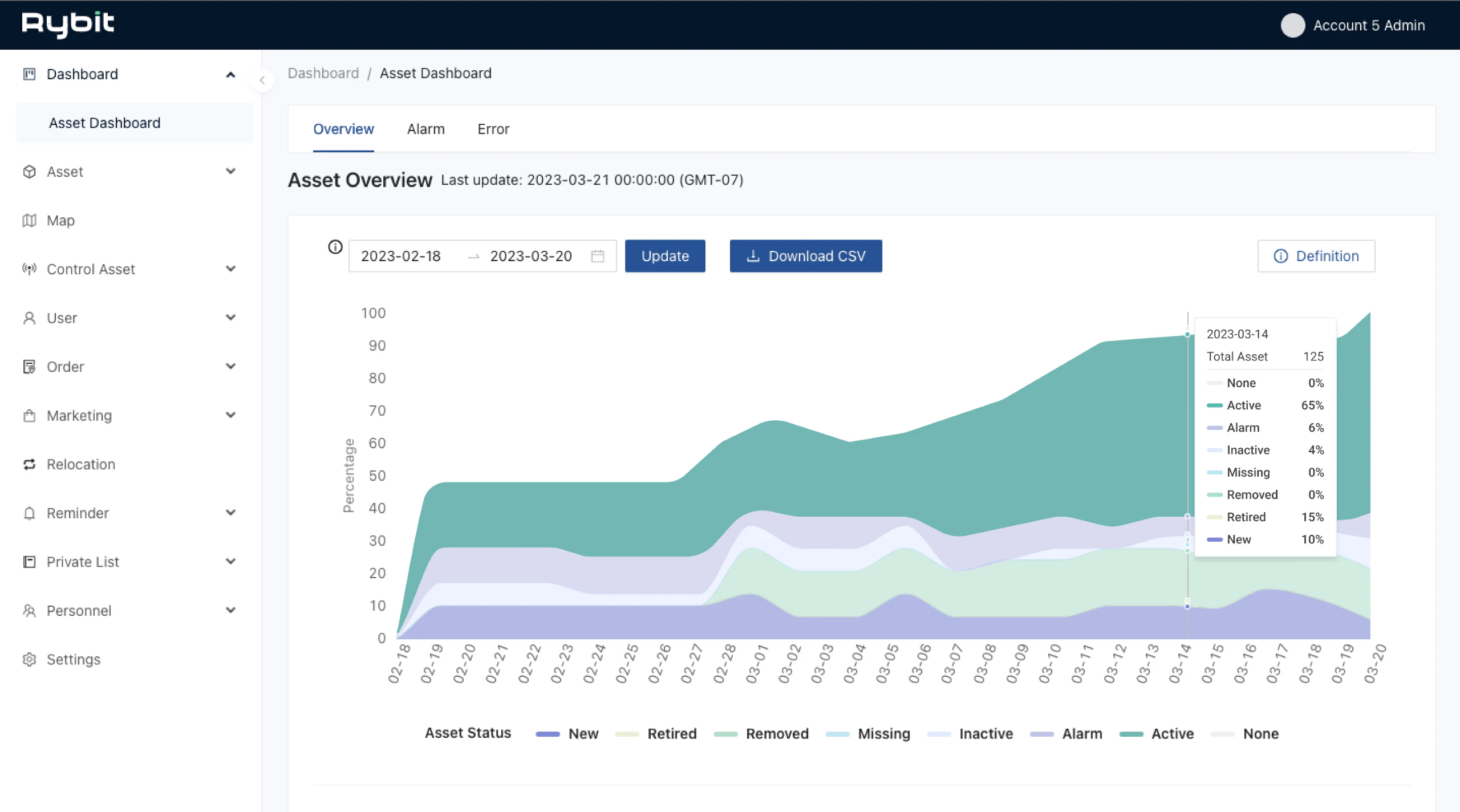Click the Reminder bell icon

point(29,513)
